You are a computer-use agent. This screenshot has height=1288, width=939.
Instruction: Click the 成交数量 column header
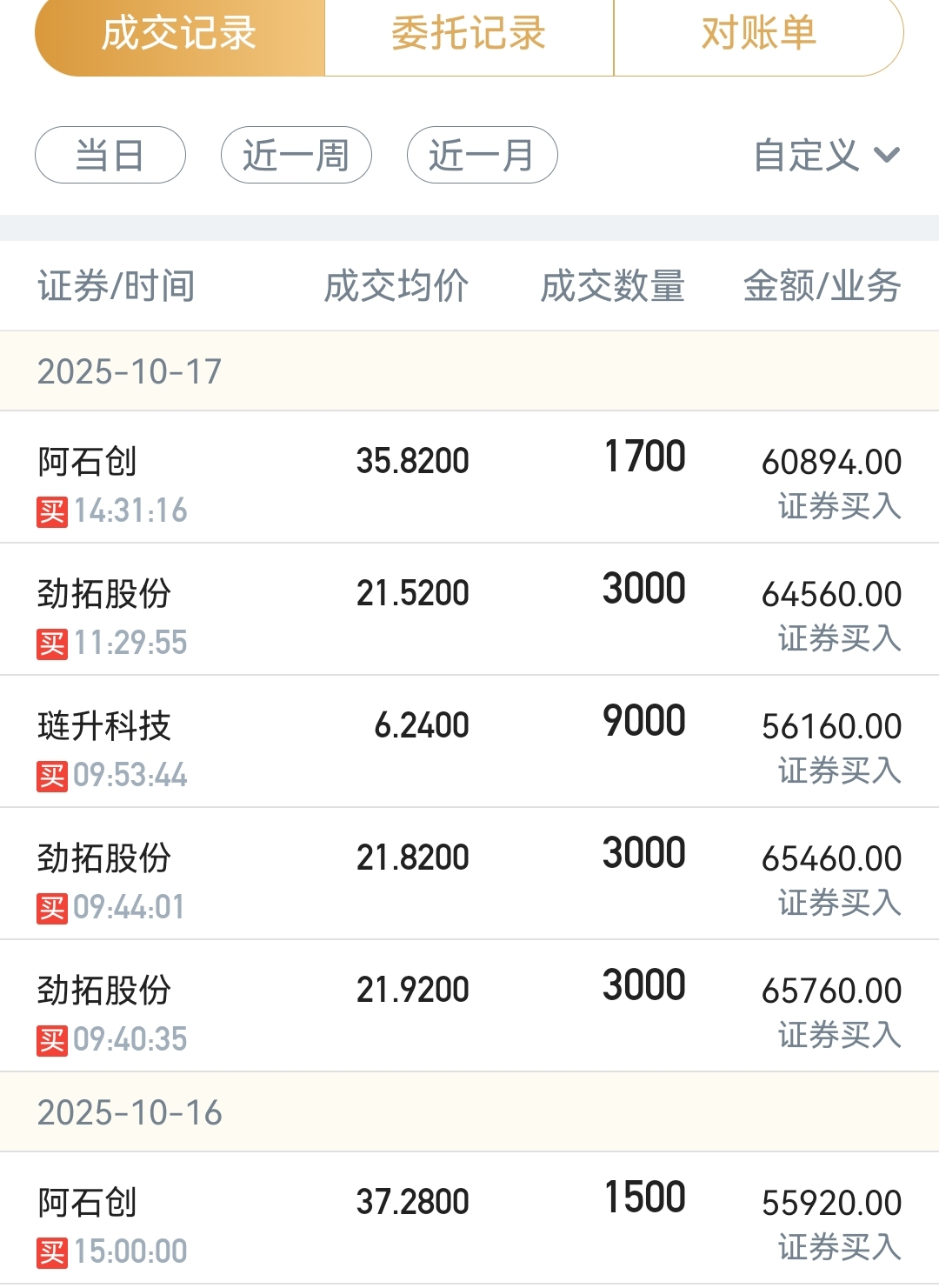pos(613,286)
